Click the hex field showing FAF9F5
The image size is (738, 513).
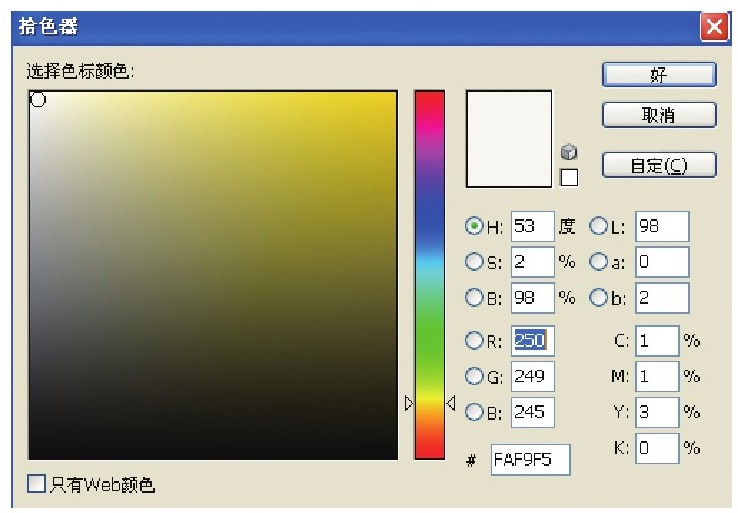tap(530, 459)
